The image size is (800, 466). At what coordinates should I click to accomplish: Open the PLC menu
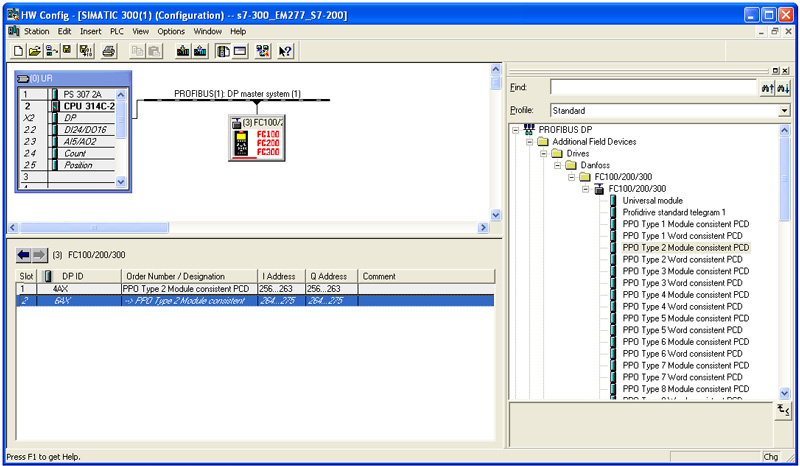(117, 31)
